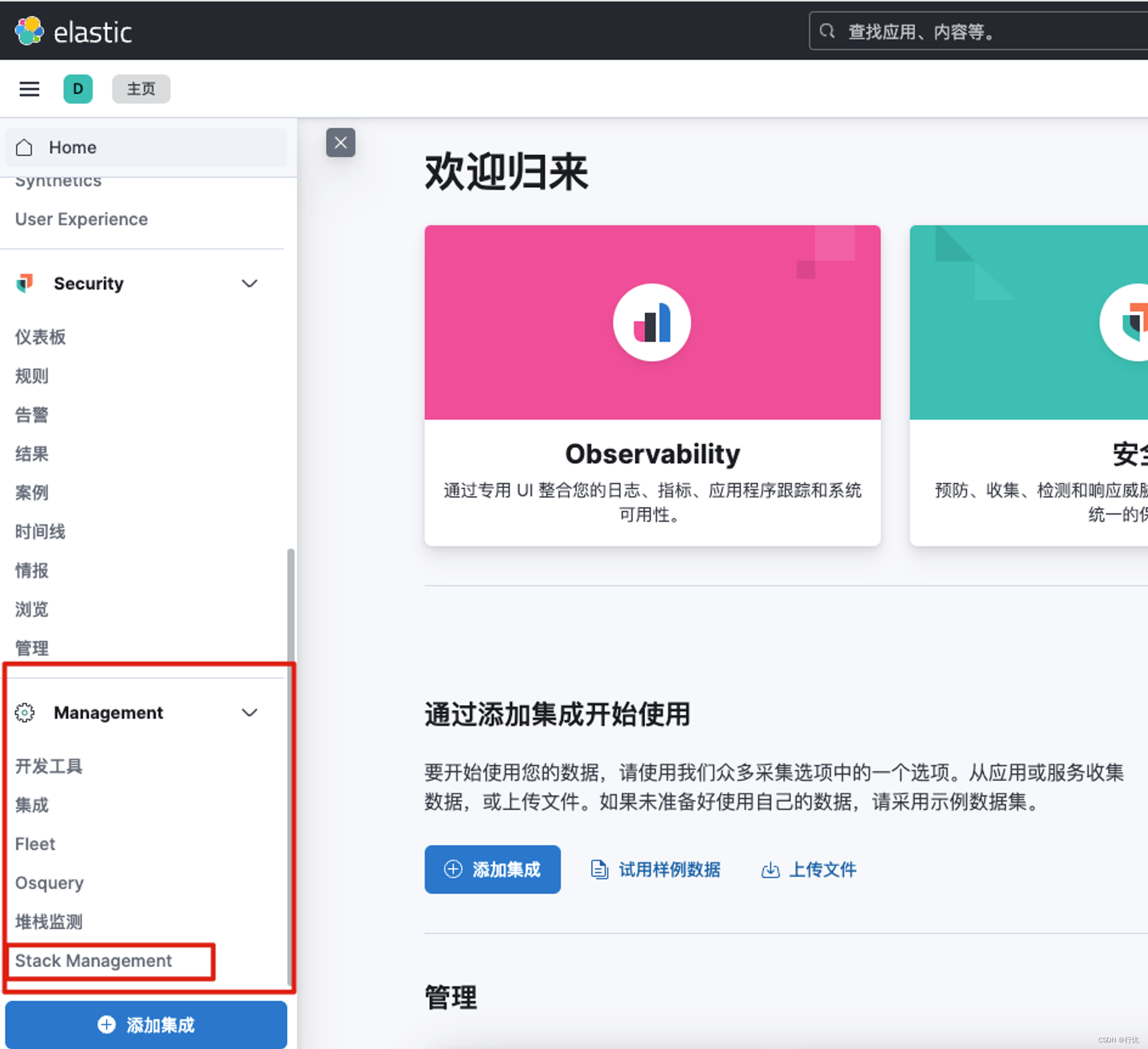The height and width of the screenshot is (1049, 1148).
Task: Open 堆栈监测 under Management
Action: (x=49, y=922)
